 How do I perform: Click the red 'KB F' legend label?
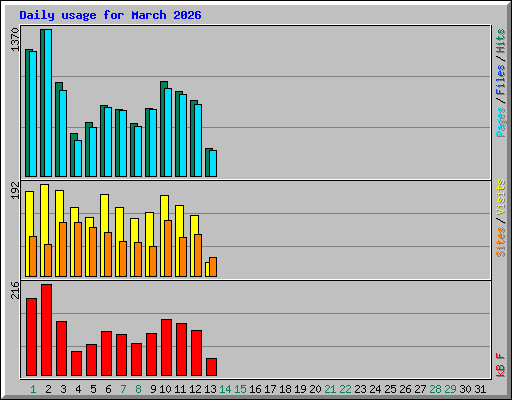coord(501,365)
